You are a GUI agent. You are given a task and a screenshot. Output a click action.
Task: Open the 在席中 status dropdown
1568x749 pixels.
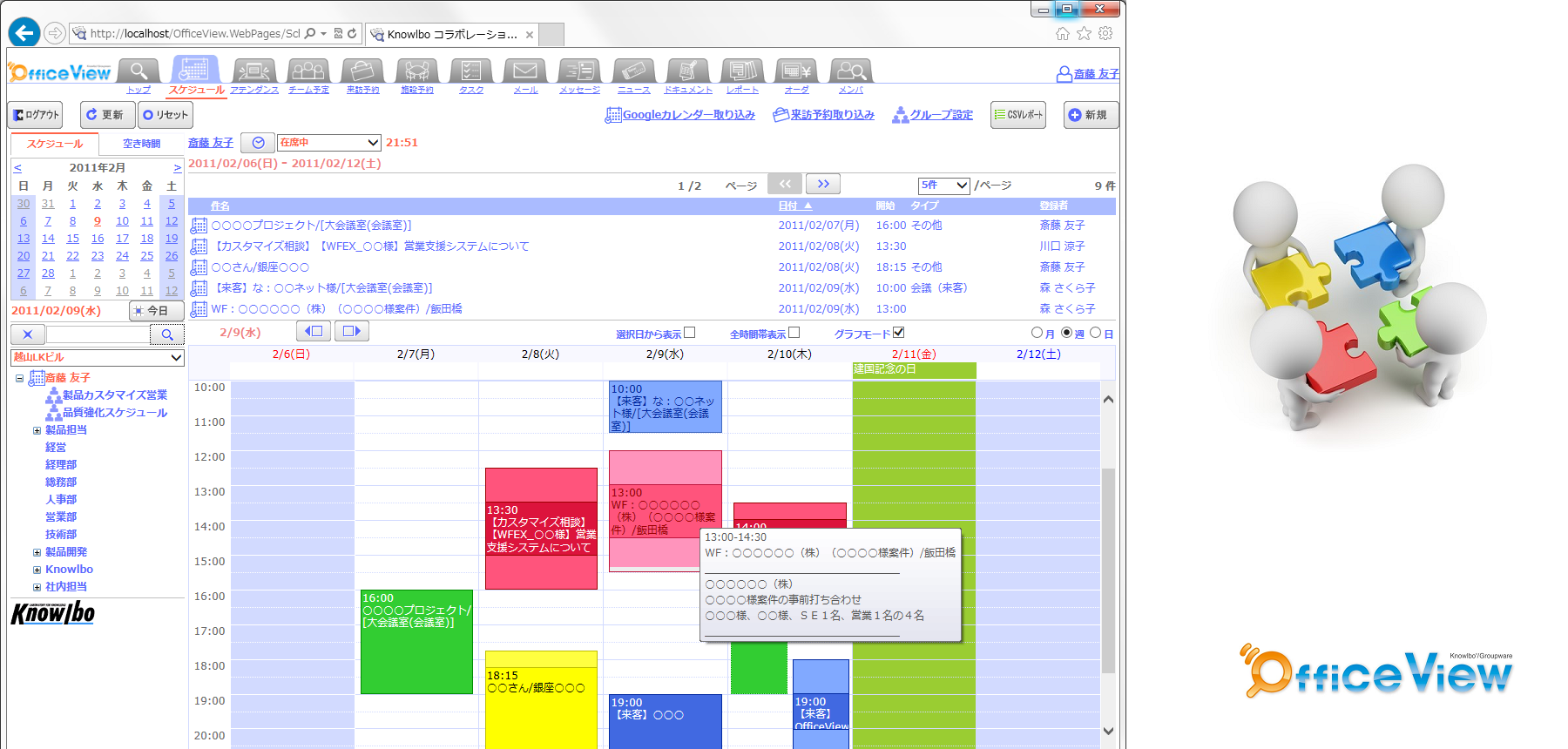329,142
